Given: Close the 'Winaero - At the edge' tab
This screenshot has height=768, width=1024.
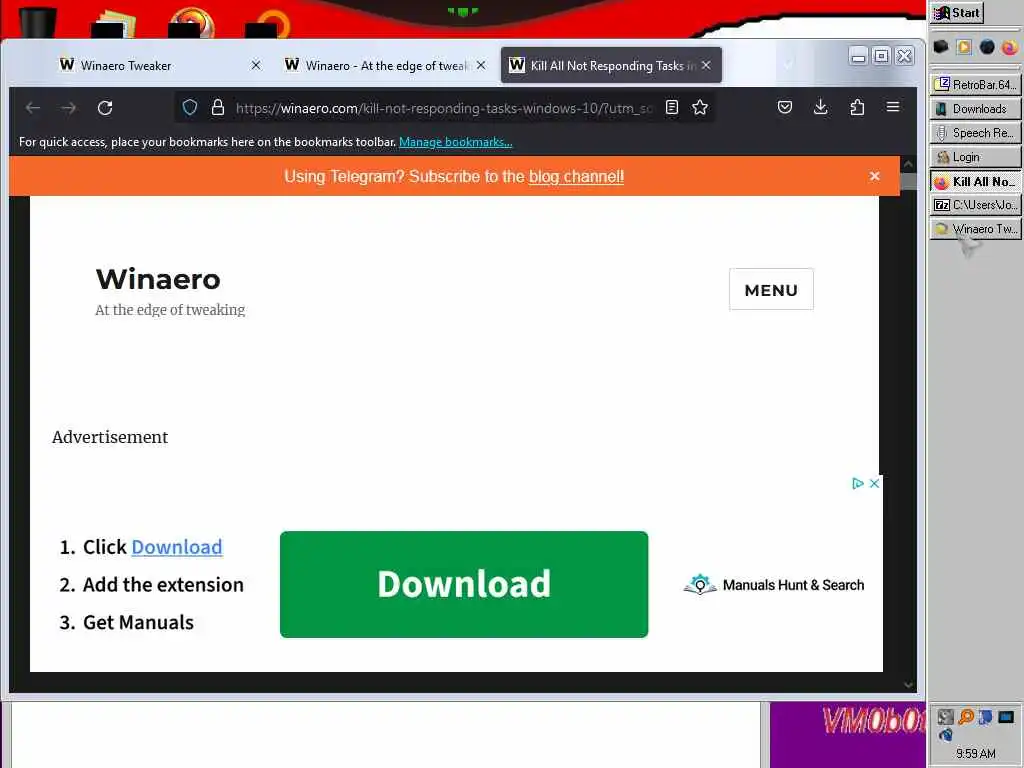Looking at the screenshot, I should pos(481,65).
